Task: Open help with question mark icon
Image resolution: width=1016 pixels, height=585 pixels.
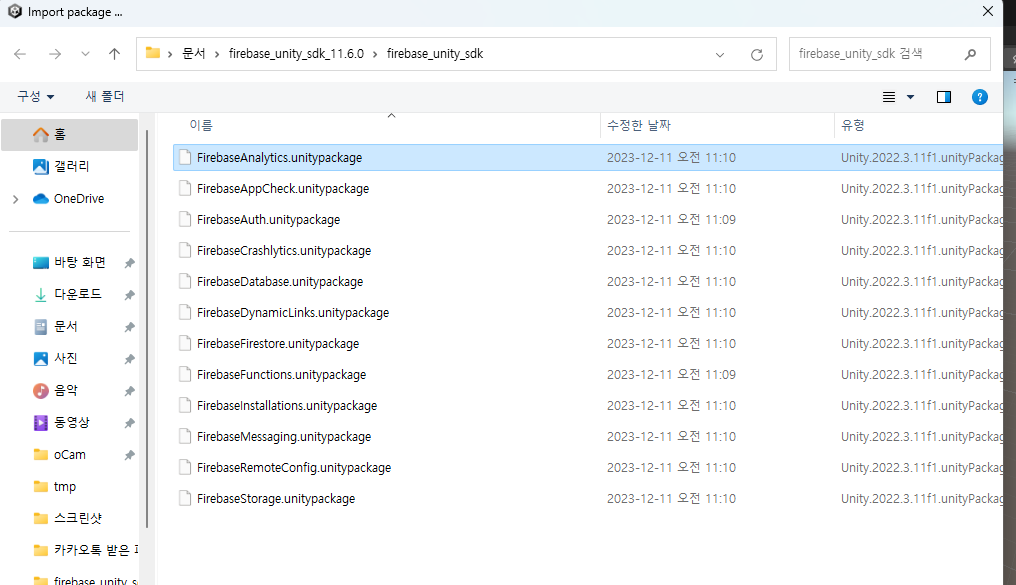Action: pos(980,97)
